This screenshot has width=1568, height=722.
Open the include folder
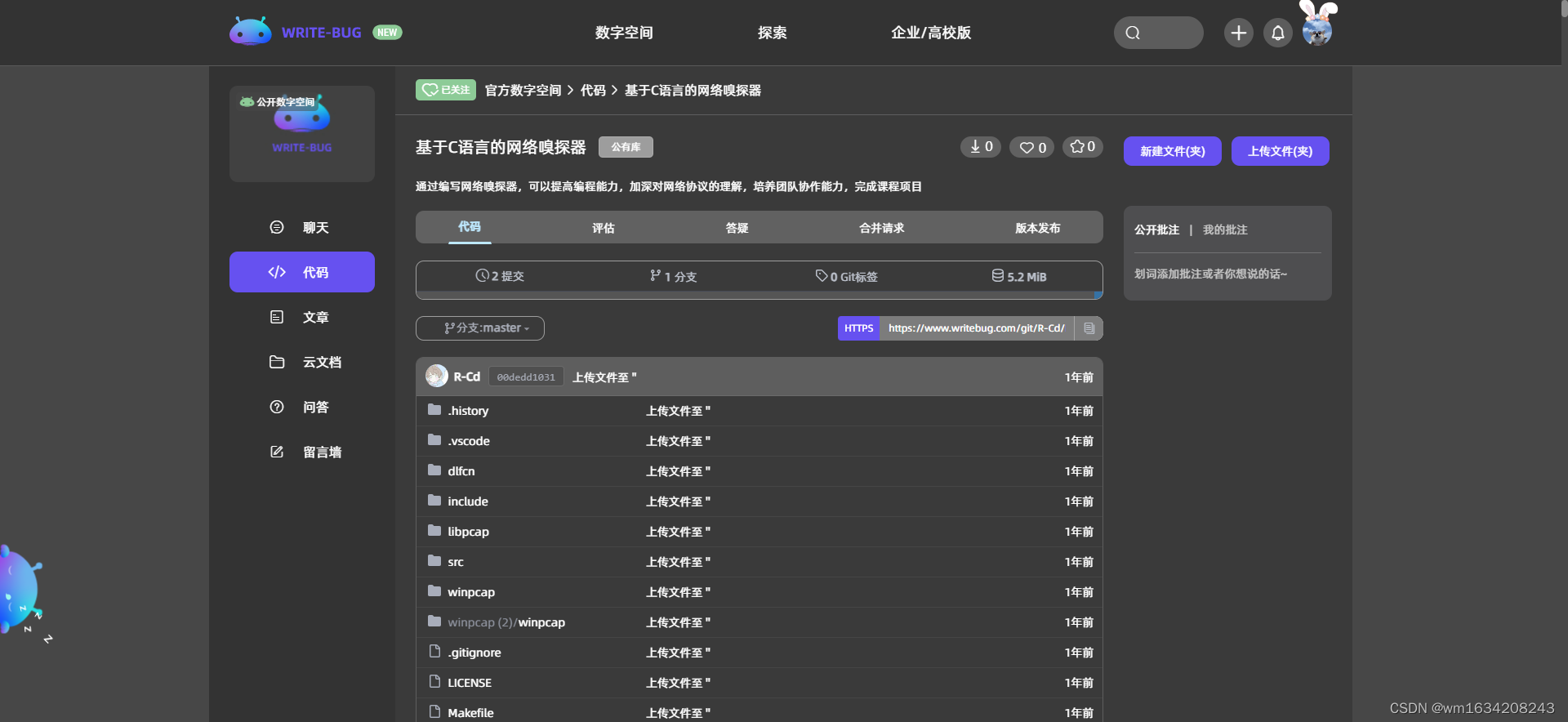click(468, 501)
